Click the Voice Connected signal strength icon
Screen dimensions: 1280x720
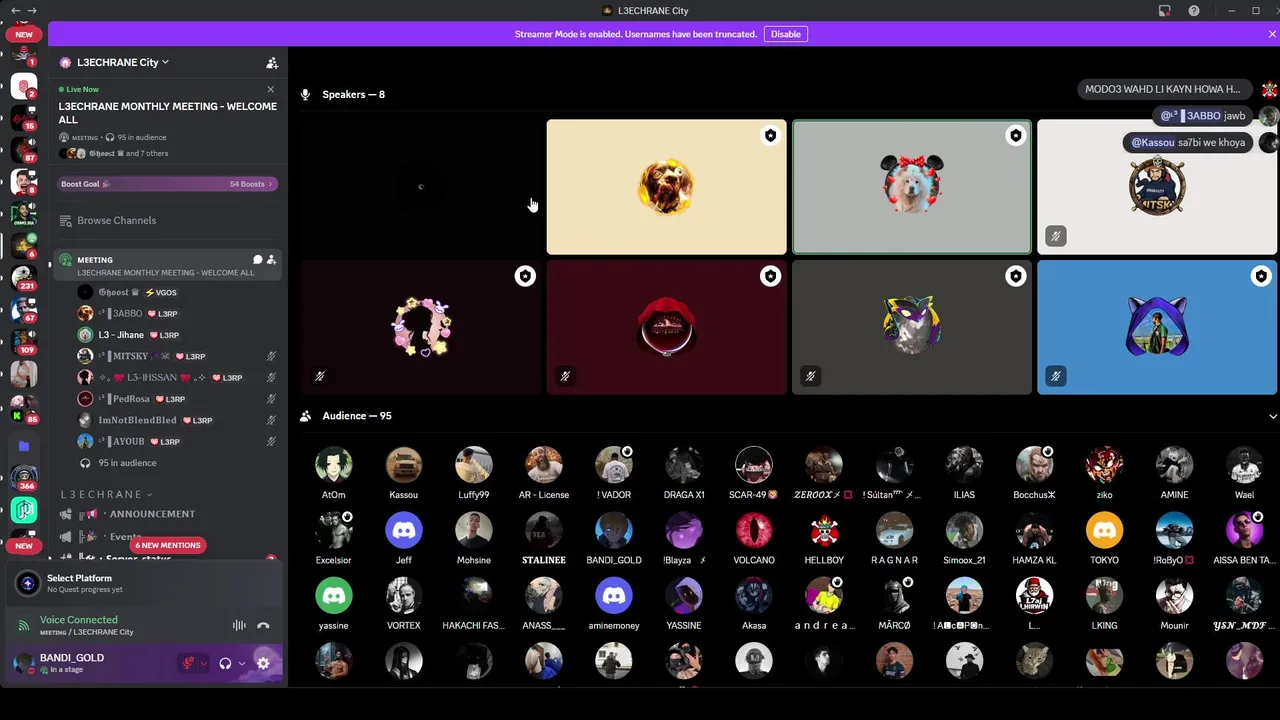click(24, 626)
